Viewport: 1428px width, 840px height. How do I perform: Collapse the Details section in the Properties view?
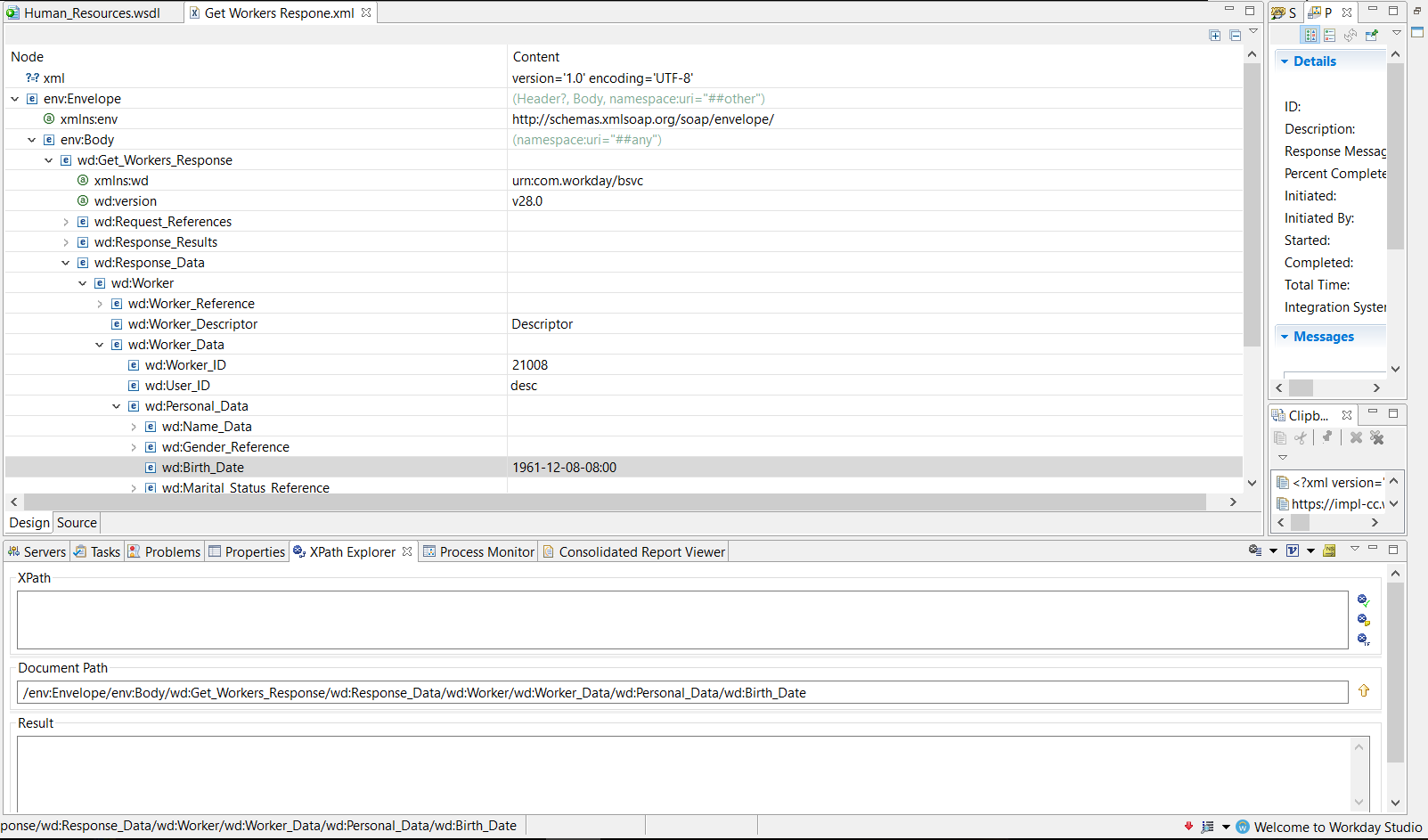(x=1284, y=61)
